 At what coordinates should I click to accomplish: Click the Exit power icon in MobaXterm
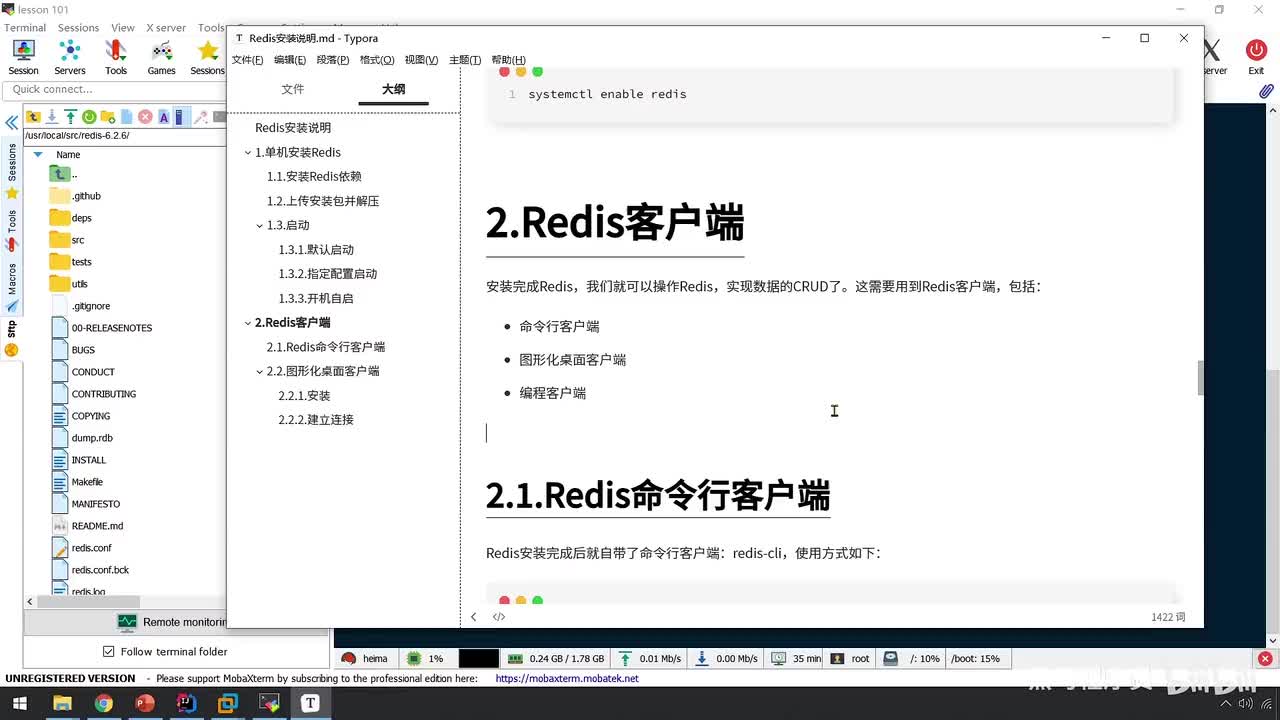coord(1256,57)
